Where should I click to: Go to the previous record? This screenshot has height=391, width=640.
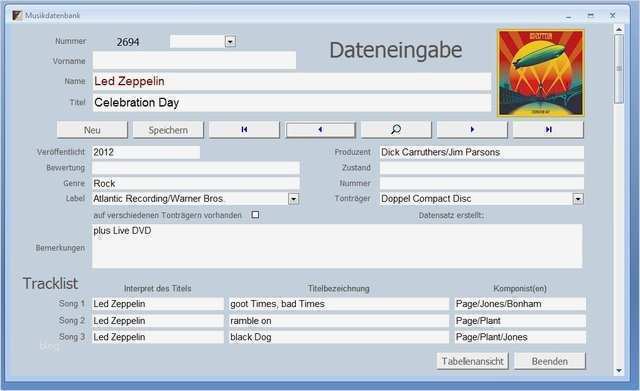(x=320, y=130)
